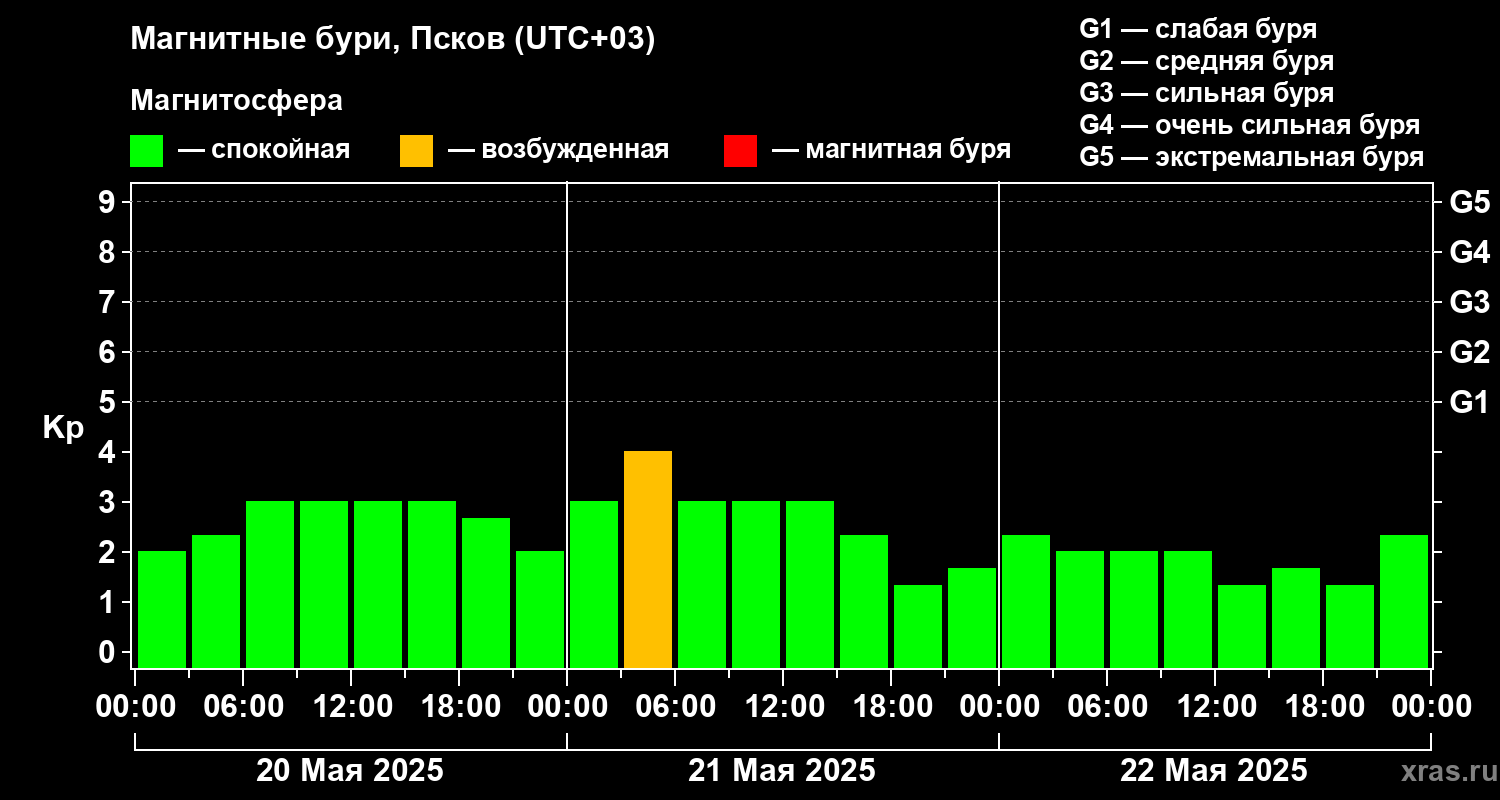1500x800 pixels.
Task: Click the G5 label on right axis
Action: (1469, 202)
